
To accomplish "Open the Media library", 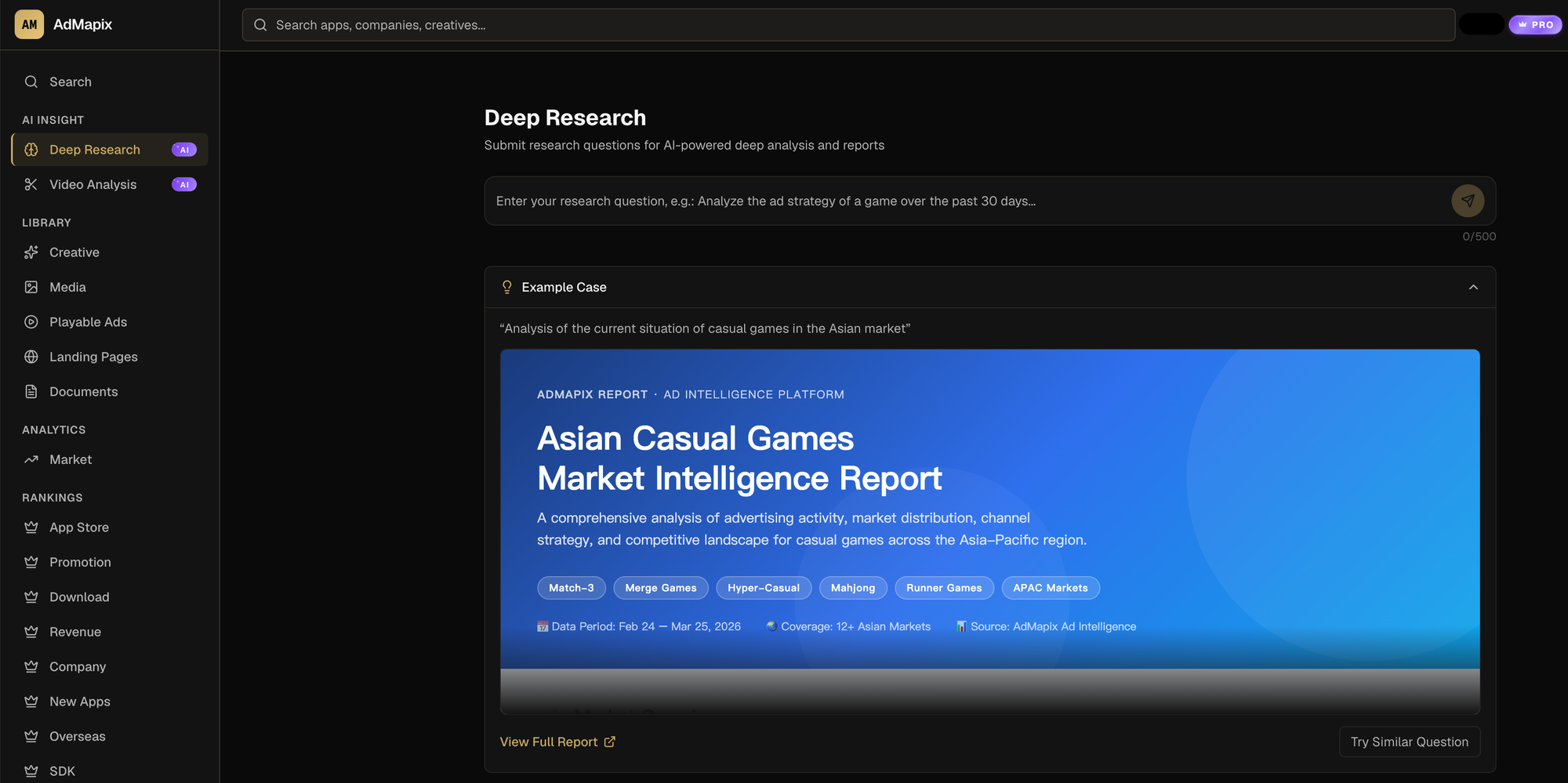I will click(x=67, y=287).
